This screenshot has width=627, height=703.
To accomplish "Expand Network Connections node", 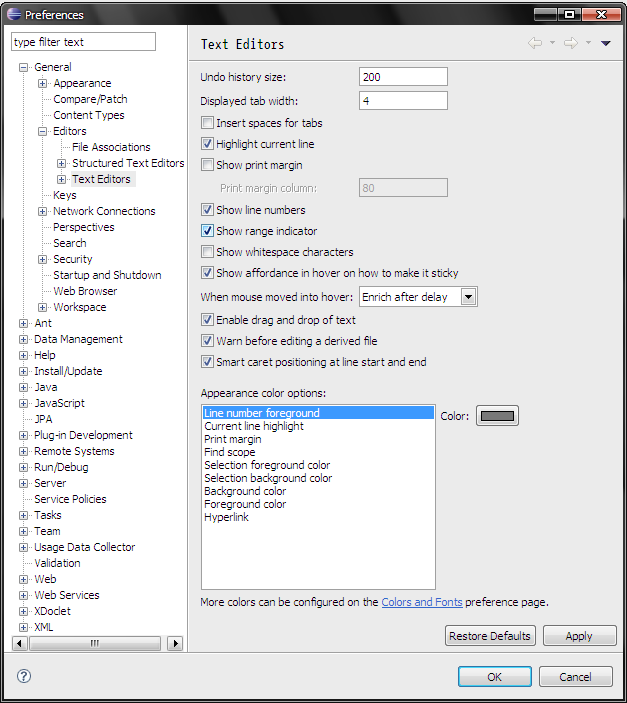I will (x=42, y=212).
